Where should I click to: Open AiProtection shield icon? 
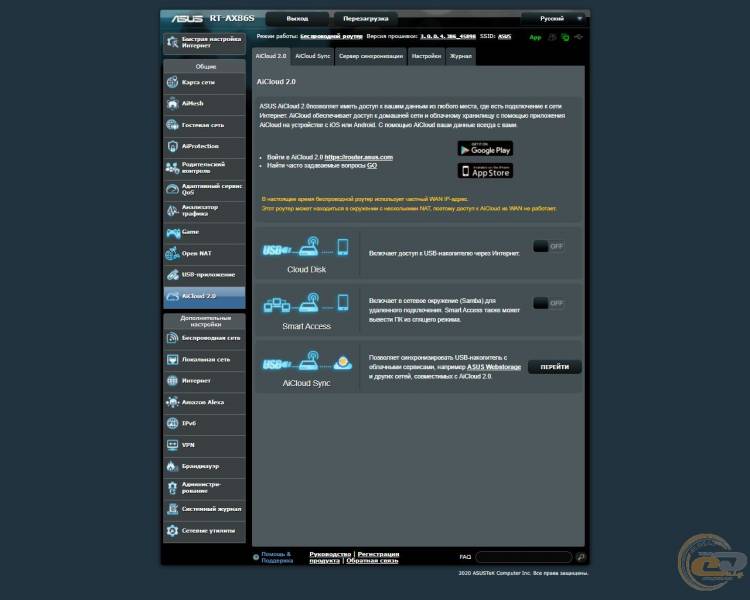(173, 146)
